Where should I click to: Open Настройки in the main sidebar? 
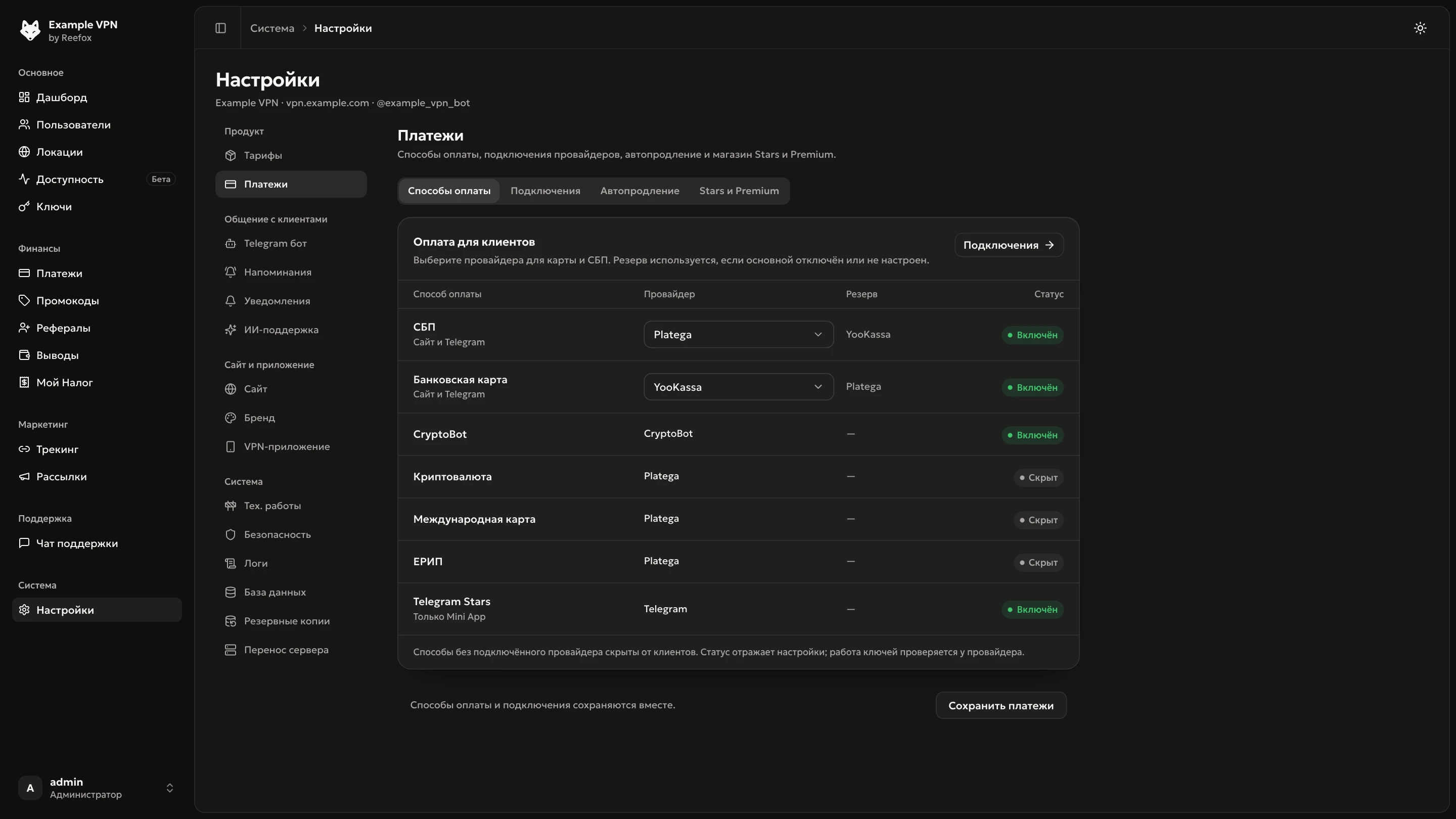[97, 610]
